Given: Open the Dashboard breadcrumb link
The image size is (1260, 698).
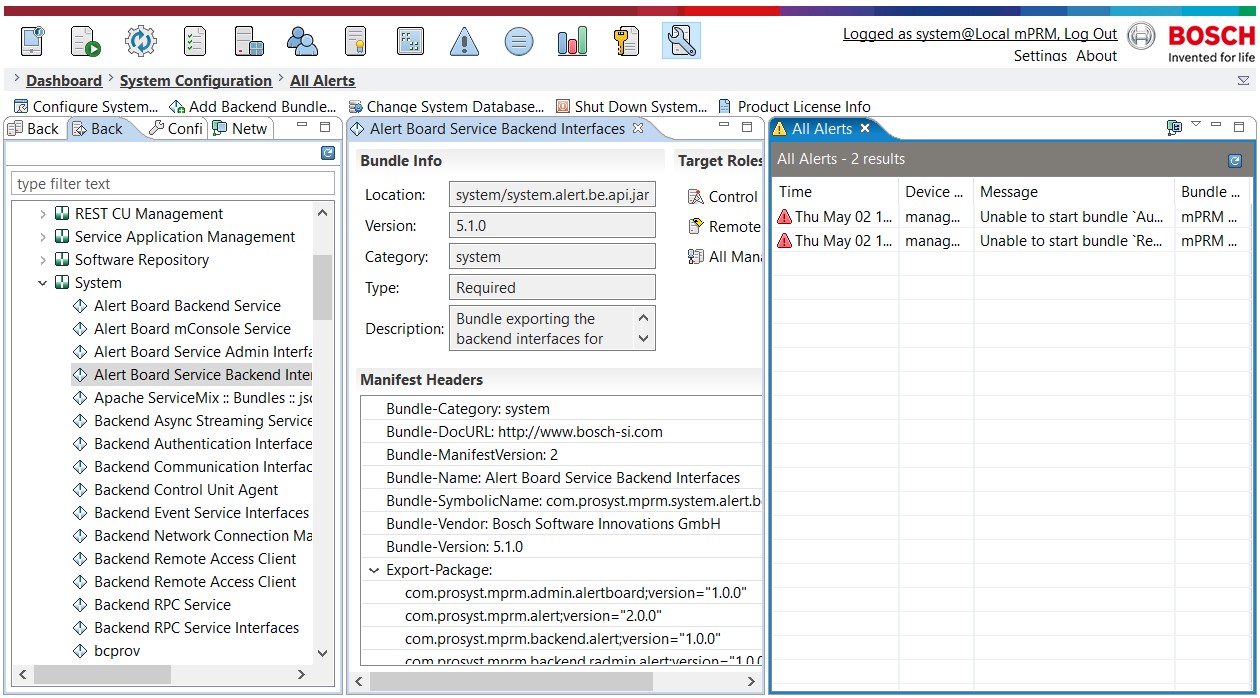Looking at the screenshot, I should pos(64,81).
